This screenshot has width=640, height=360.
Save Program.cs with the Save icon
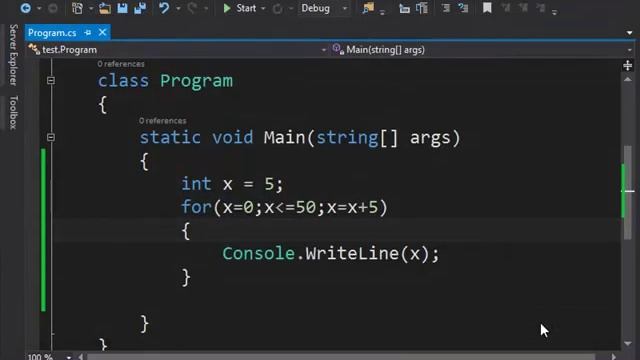point(122,8)
